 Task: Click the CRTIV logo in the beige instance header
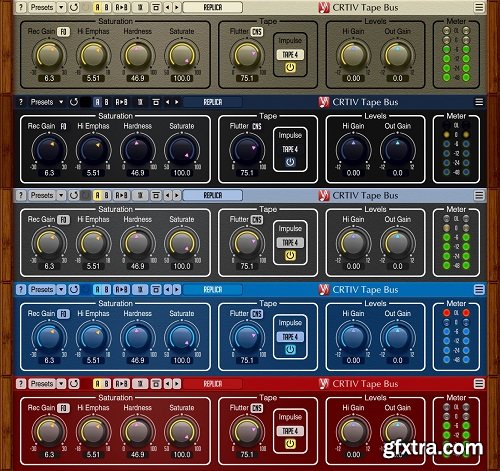click(323, 7)
